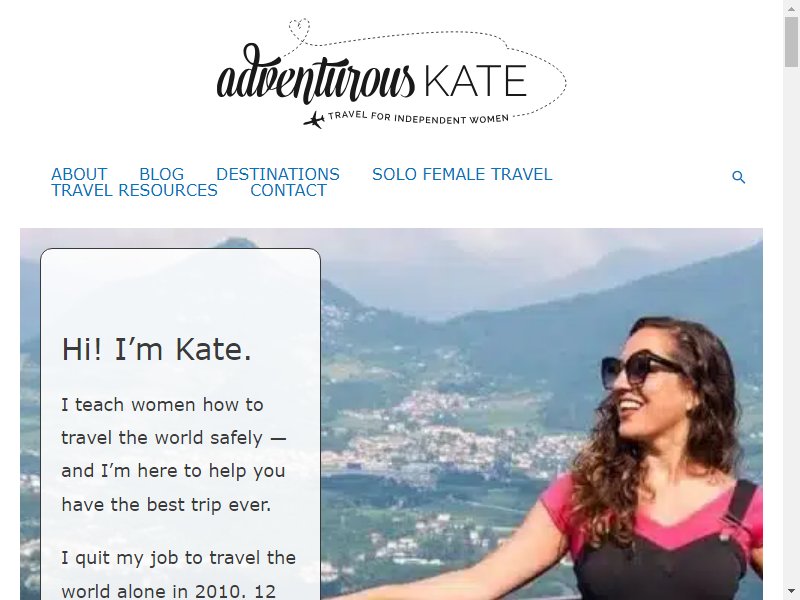
Task: Open the About menu item
Action: [79, 174]
